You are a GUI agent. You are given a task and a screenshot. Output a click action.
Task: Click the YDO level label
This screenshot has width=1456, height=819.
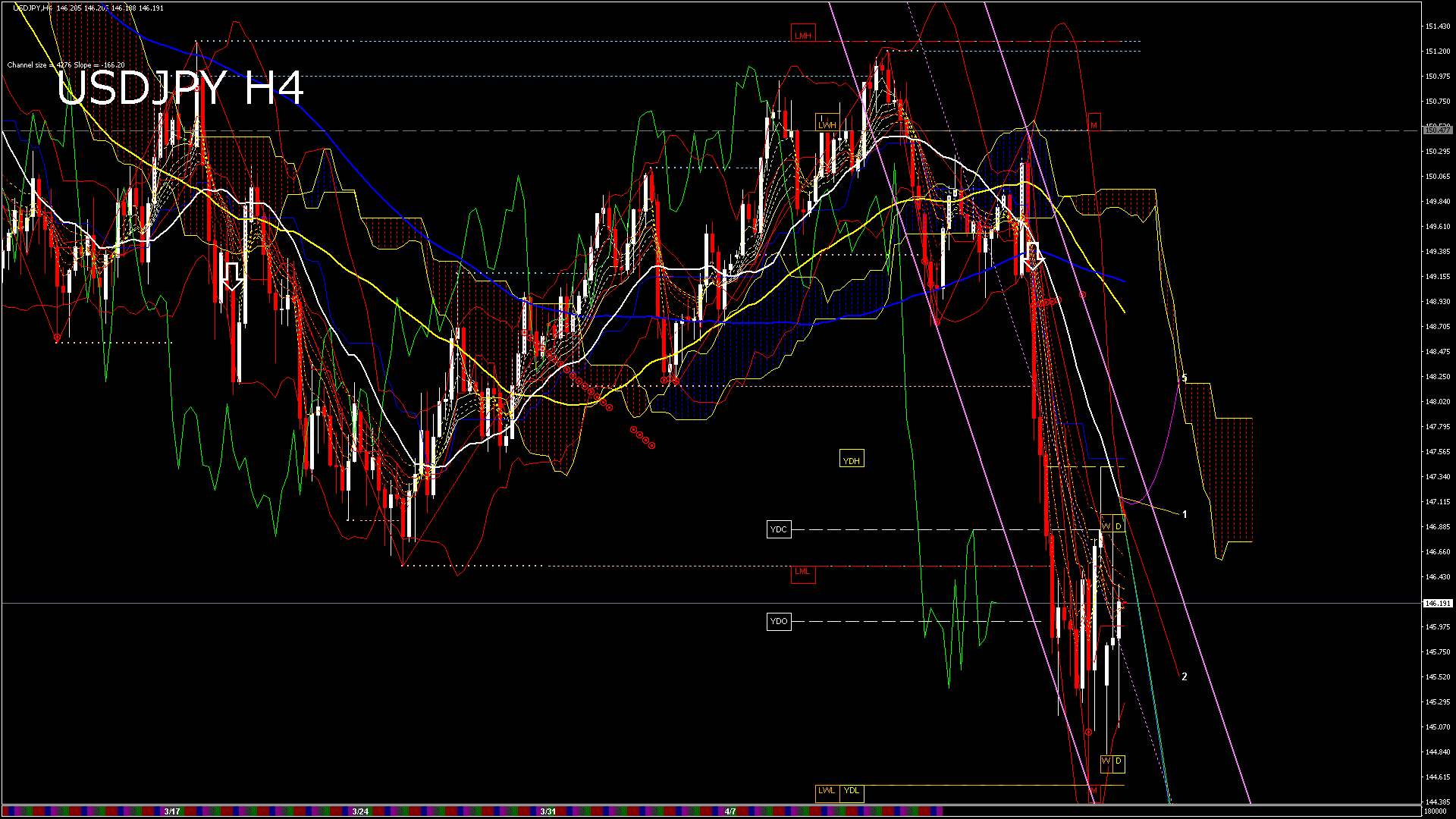coord(779,622)
